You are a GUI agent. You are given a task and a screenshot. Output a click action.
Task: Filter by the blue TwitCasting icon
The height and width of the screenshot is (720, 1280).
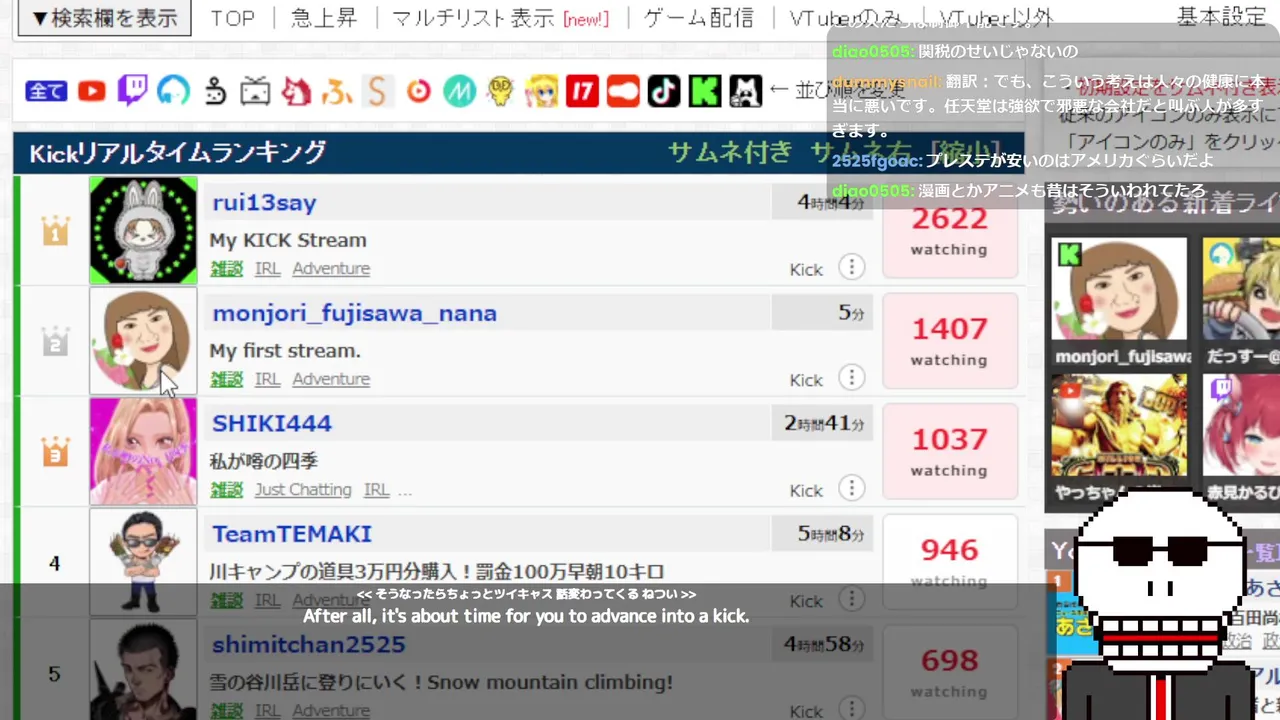174,92
